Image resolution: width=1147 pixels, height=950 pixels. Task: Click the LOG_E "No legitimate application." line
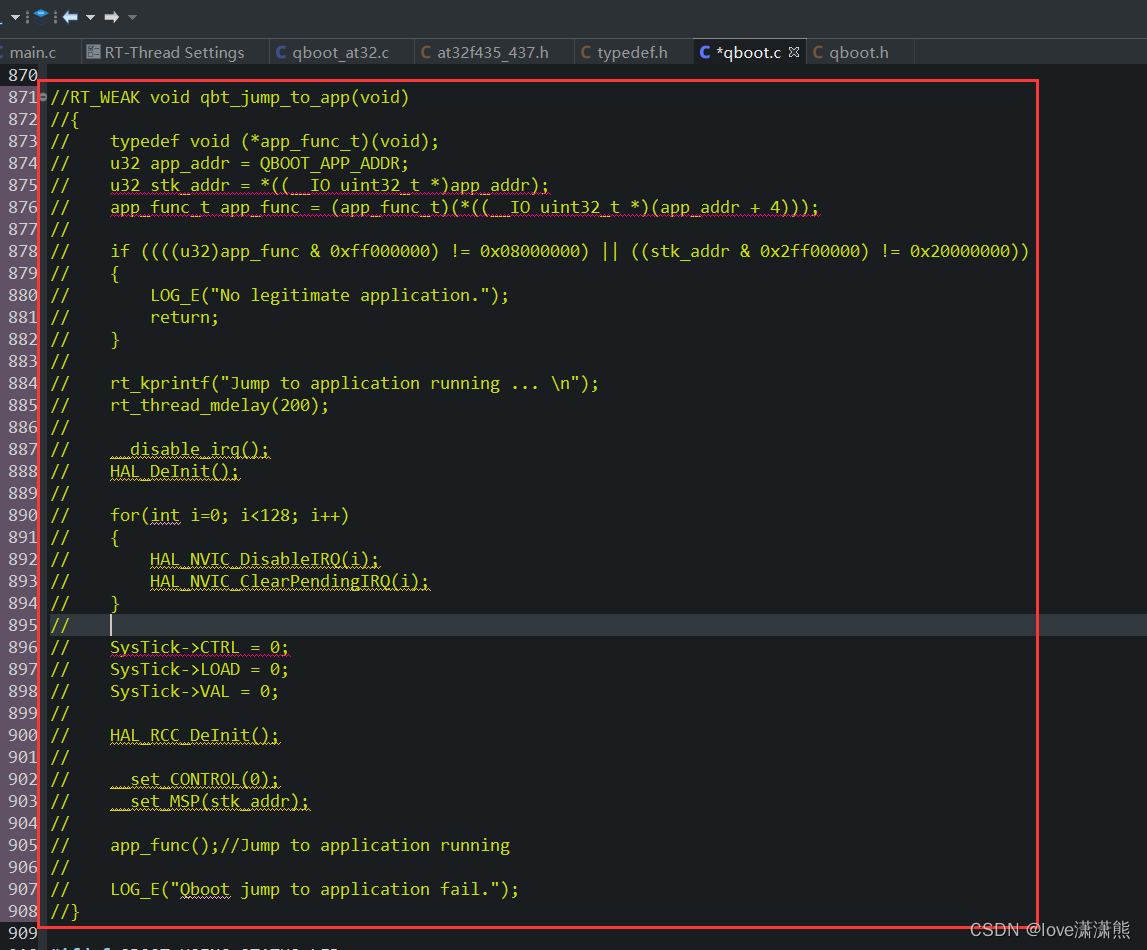point(329,295)
